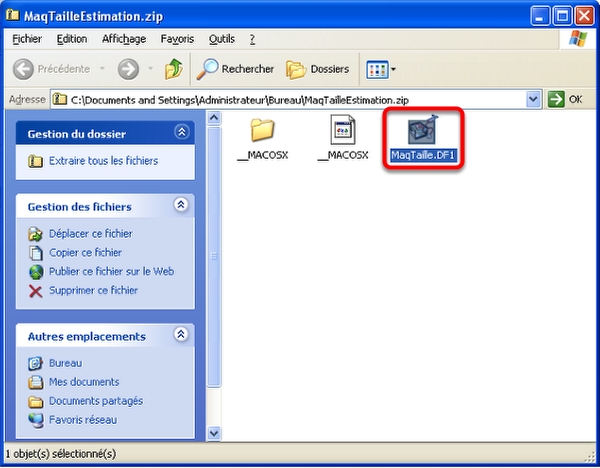Open Mes documents location
The image size is (600, 468).
(84, 382)
